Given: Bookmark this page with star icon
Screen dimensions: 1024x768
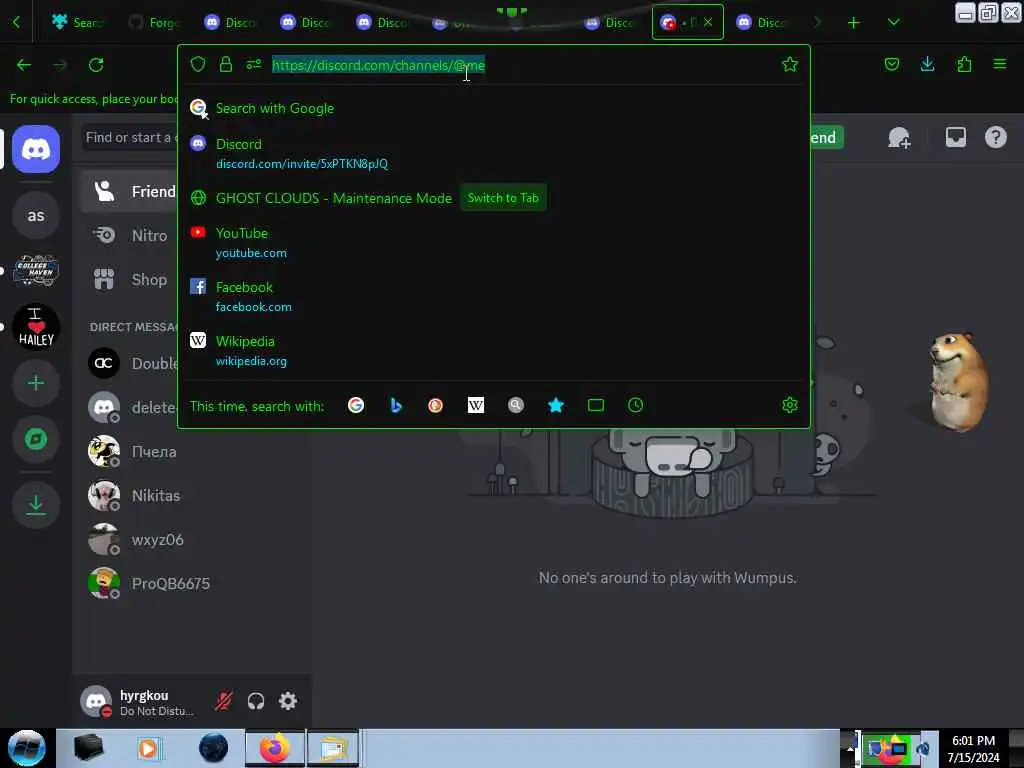Looking at the screenshot, I should (x=790, y=64).
